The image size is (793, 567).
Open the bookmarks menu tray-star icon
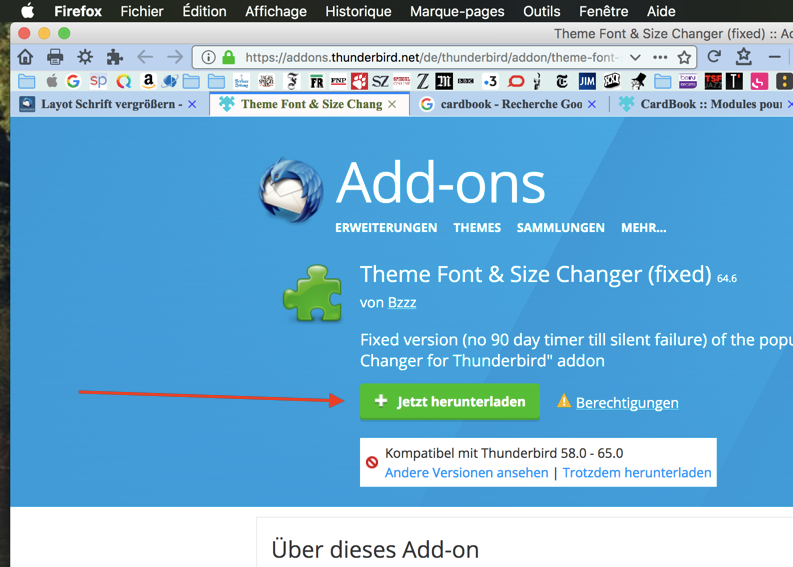743,56
